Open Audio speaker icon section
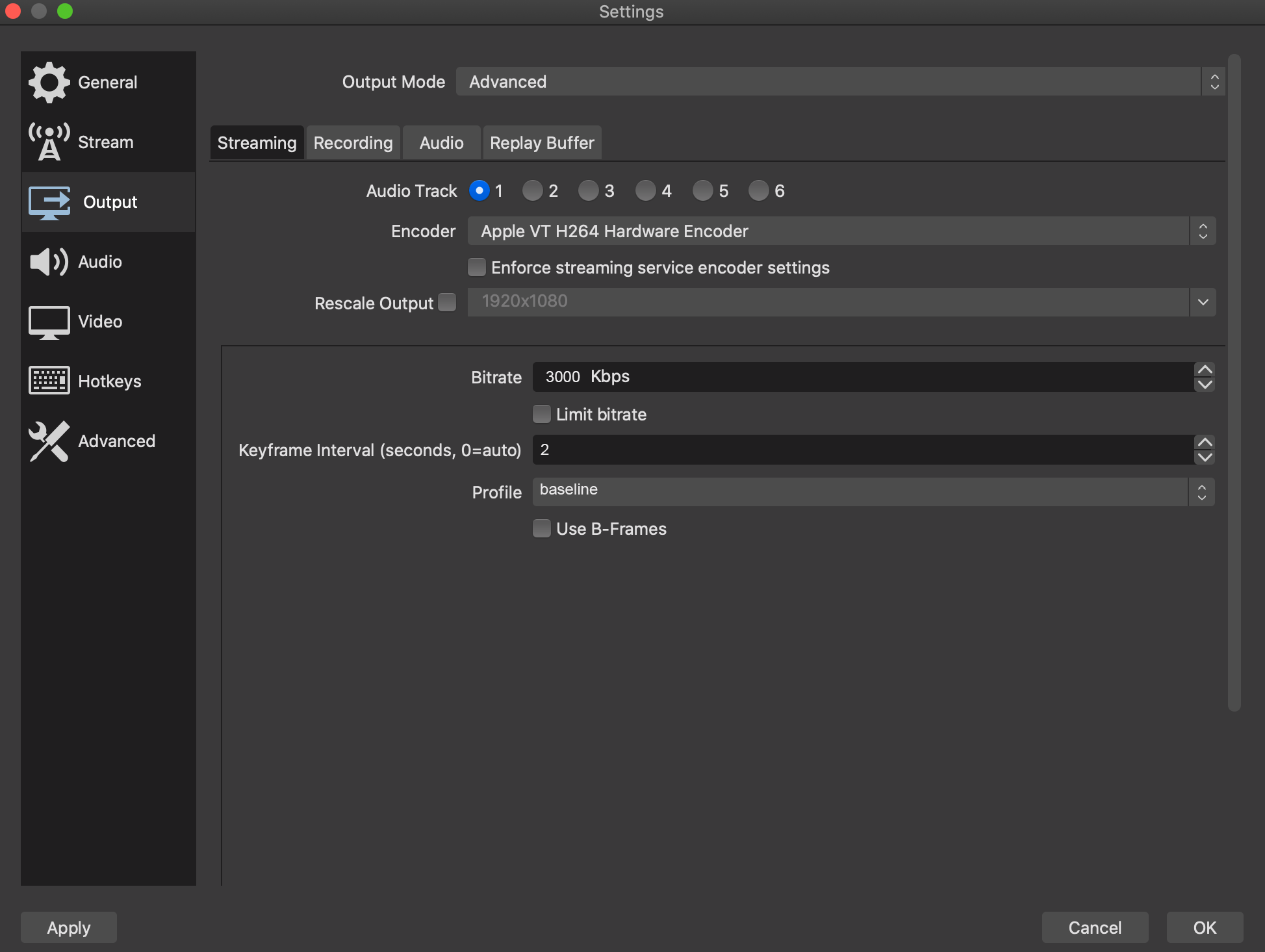The image size is (1265, 952). (49, 262)
